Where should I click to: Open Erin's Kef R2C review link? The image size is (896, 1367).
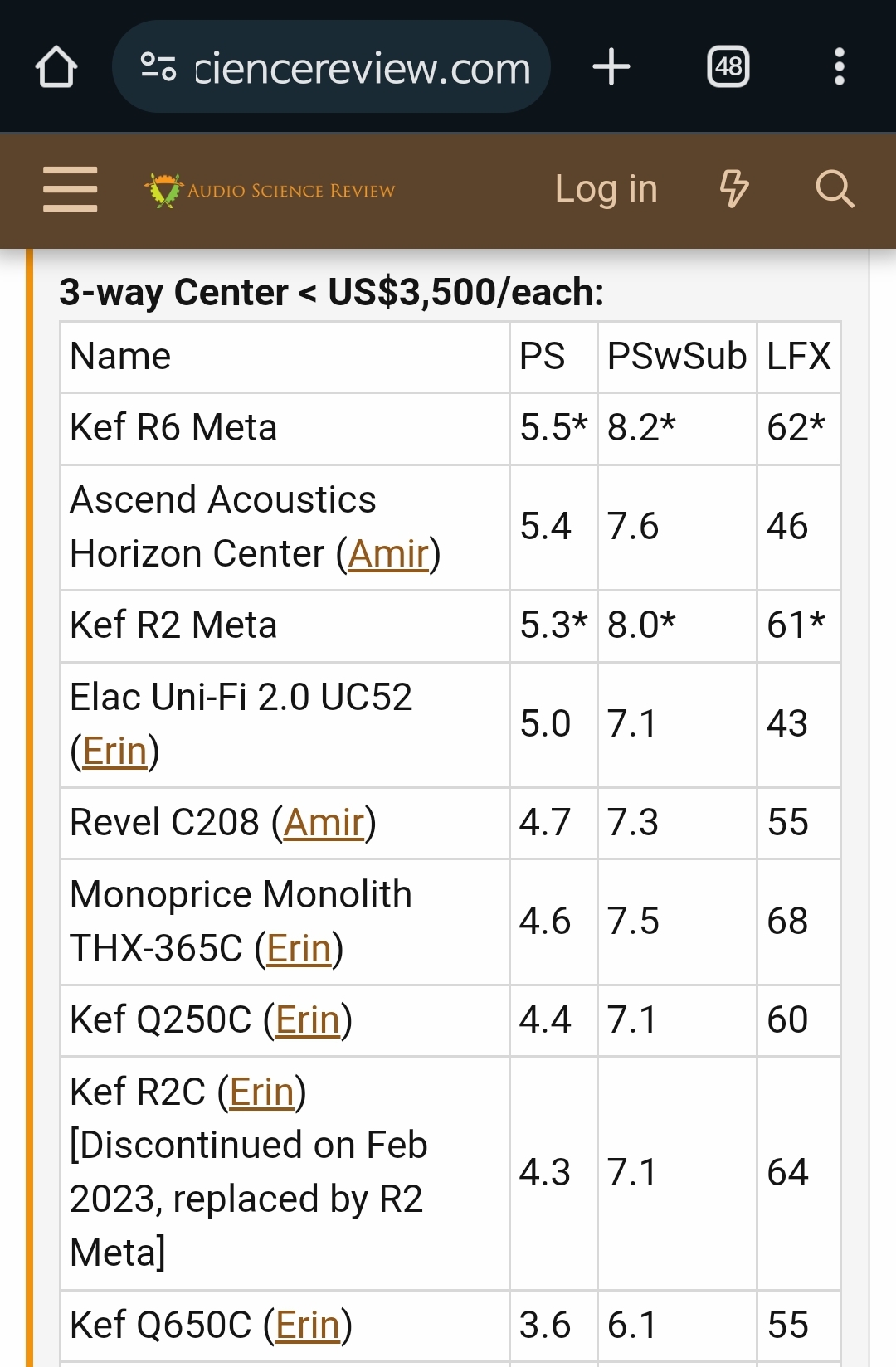[x=262, y=1092]
